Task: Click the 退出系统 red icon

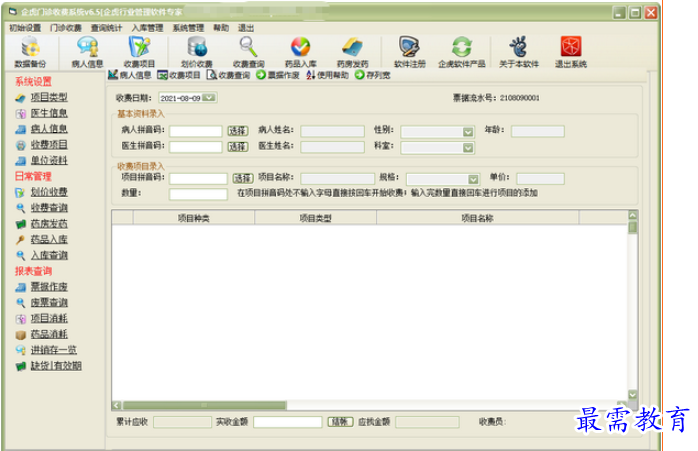Action: pyautogui.click(x=571, y=52)
